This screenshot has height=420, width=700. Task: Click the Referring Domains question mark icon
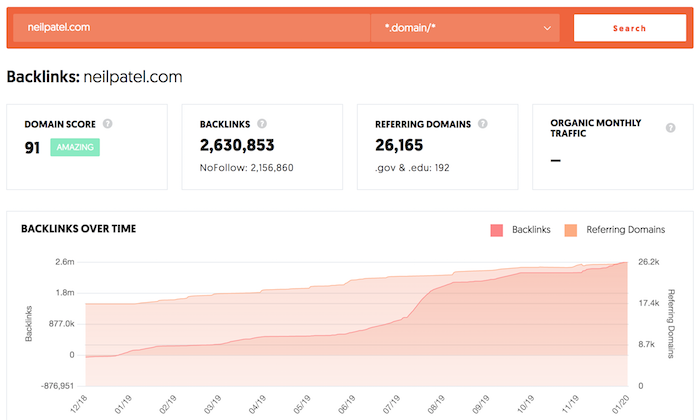click(x=483, y=124)
